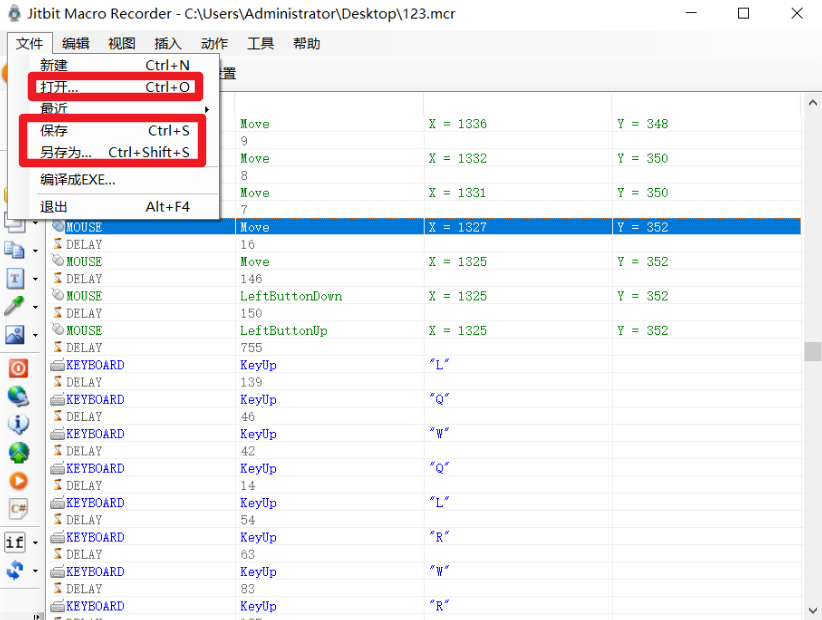
Task: Open the 视图 menu
Action: coord(122,43)
